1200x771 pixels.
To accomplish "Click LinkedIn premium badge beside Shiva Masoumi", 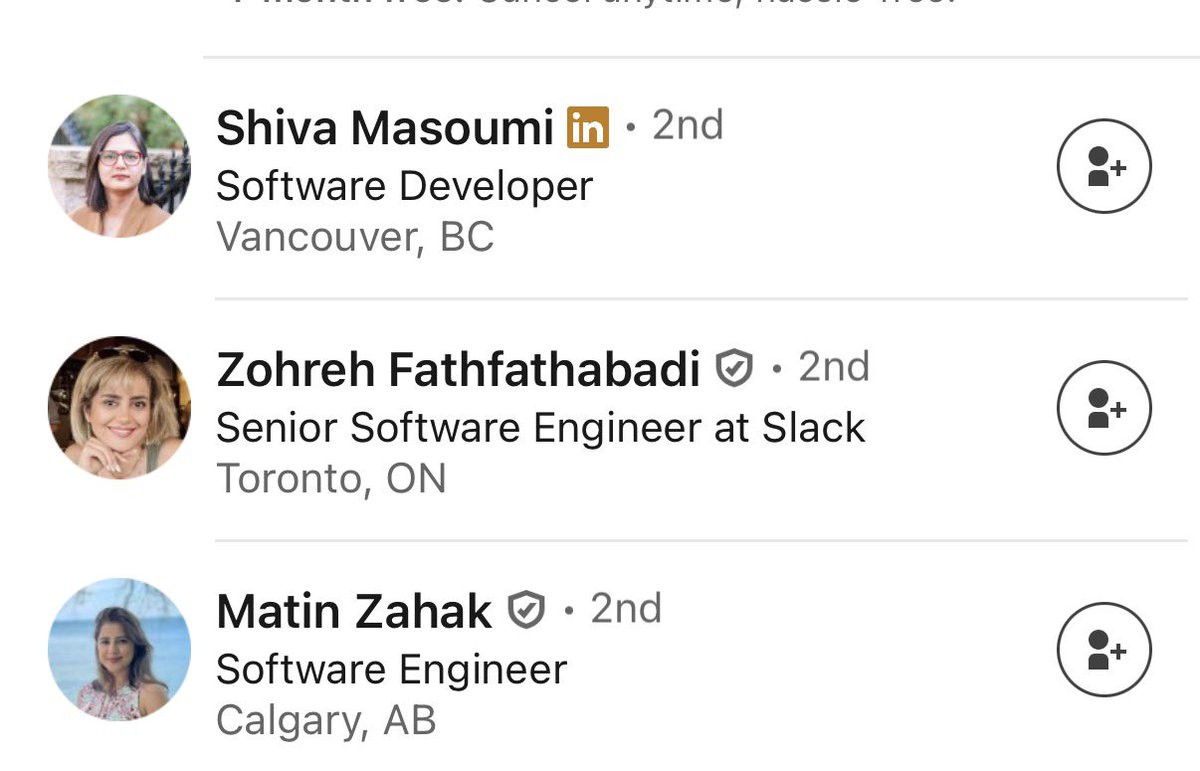I will coord(588,128).
